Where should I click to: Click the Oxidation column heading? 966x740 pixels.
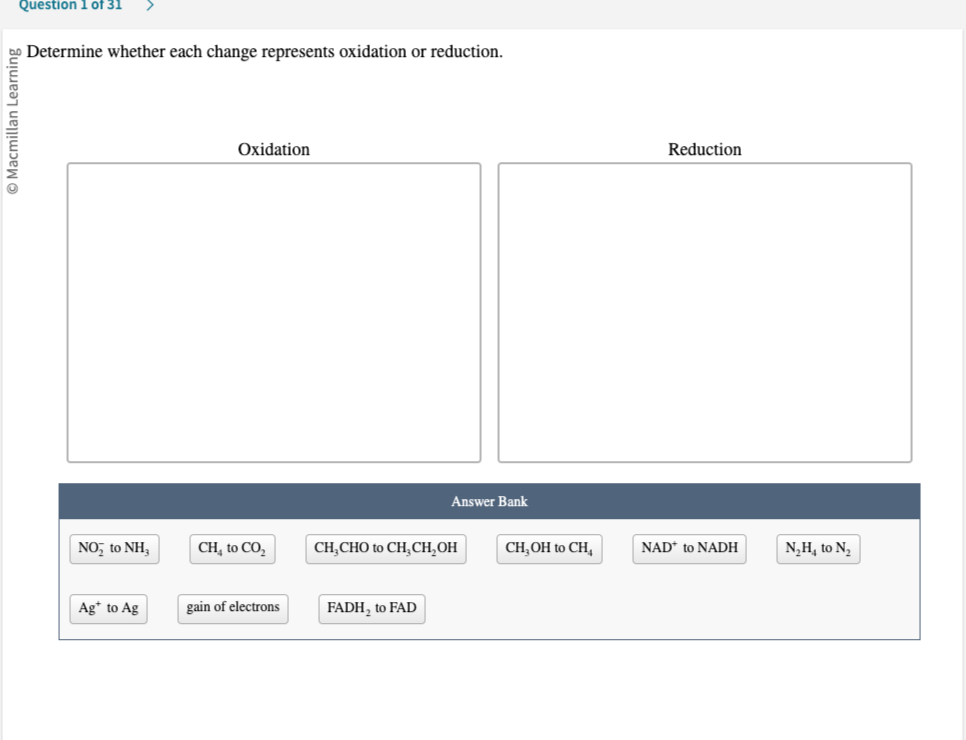click(x=273, y=149)
